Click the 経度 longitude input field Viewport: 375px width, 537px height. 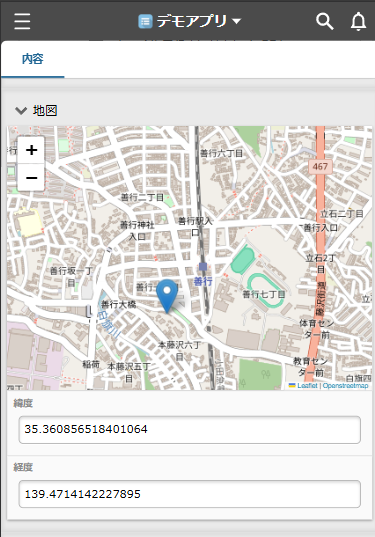point(189,494)
